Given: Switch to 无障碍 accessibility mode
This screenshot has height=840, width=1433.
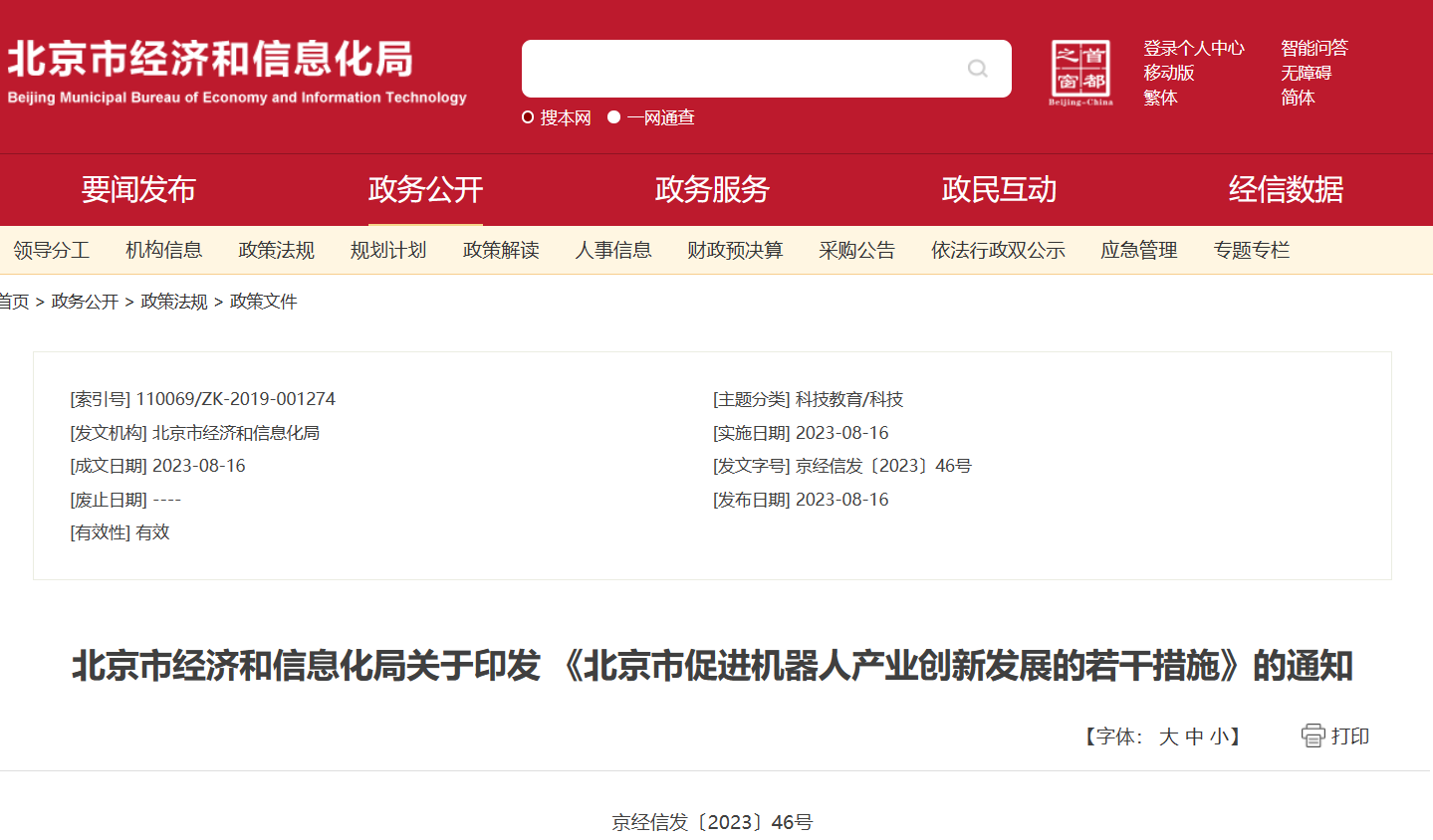Looking at the screenshot, I should tap(1299, 72).
